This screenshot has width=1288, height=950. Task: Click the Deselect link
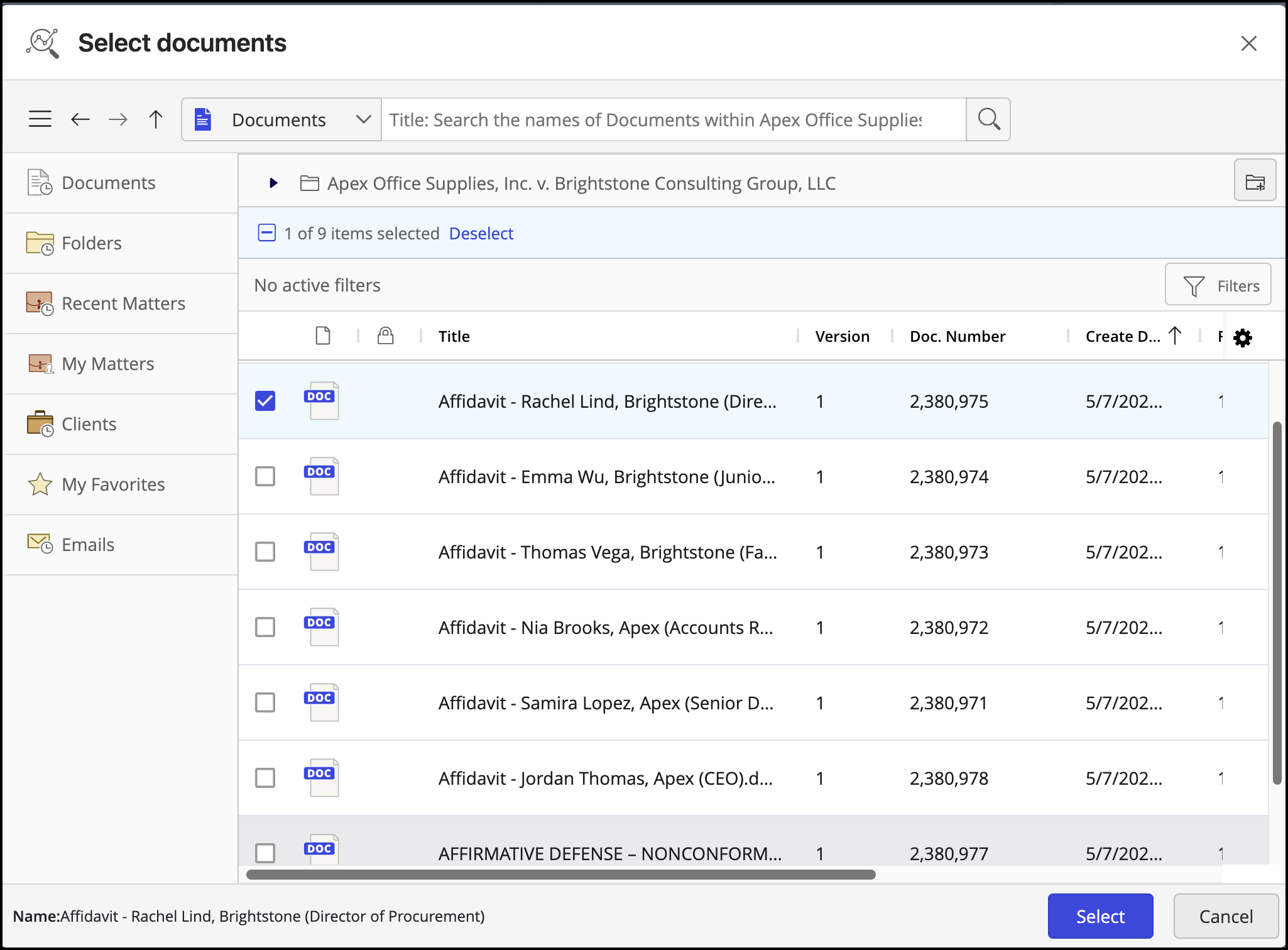pos(481,234)
